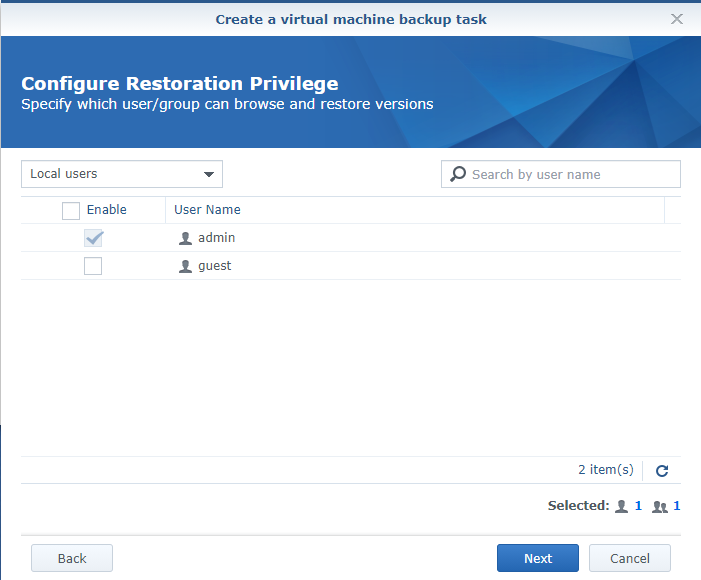
Task: Click the admin user avatar icon
Action: pos(185,238)
